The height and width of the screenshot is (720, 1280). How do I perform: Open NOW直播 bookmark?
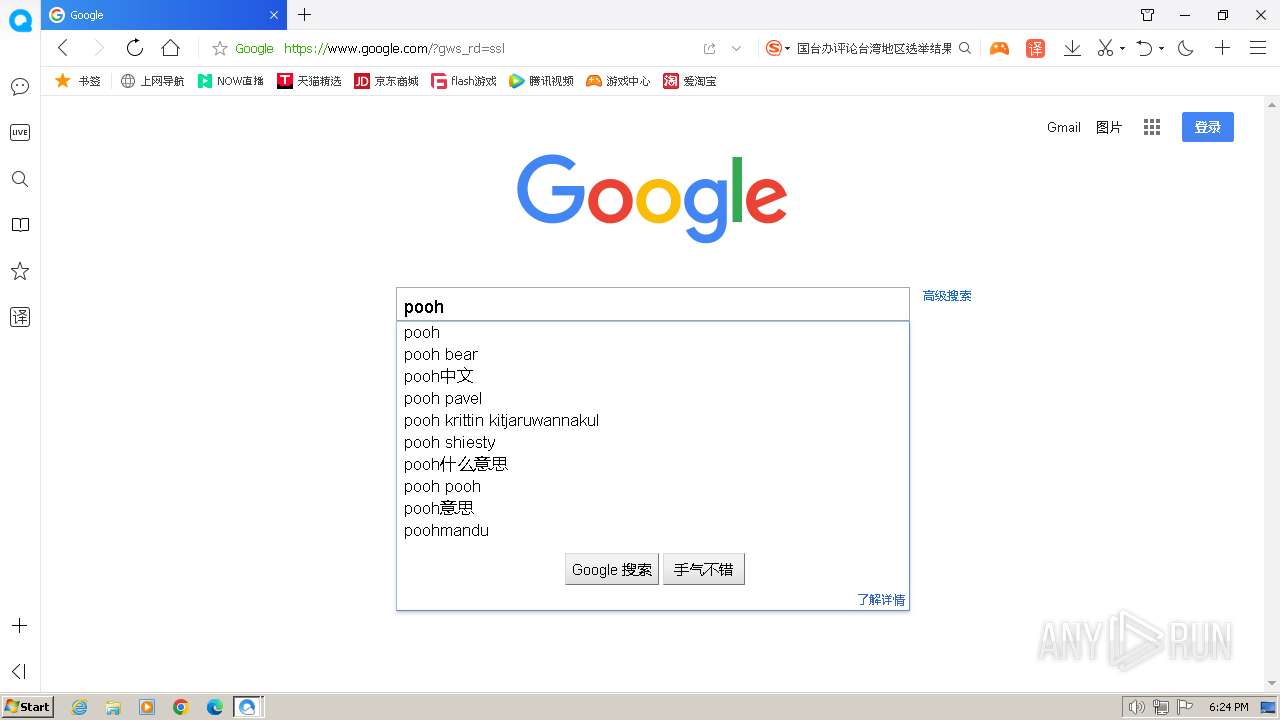click(x=231, y=81)
